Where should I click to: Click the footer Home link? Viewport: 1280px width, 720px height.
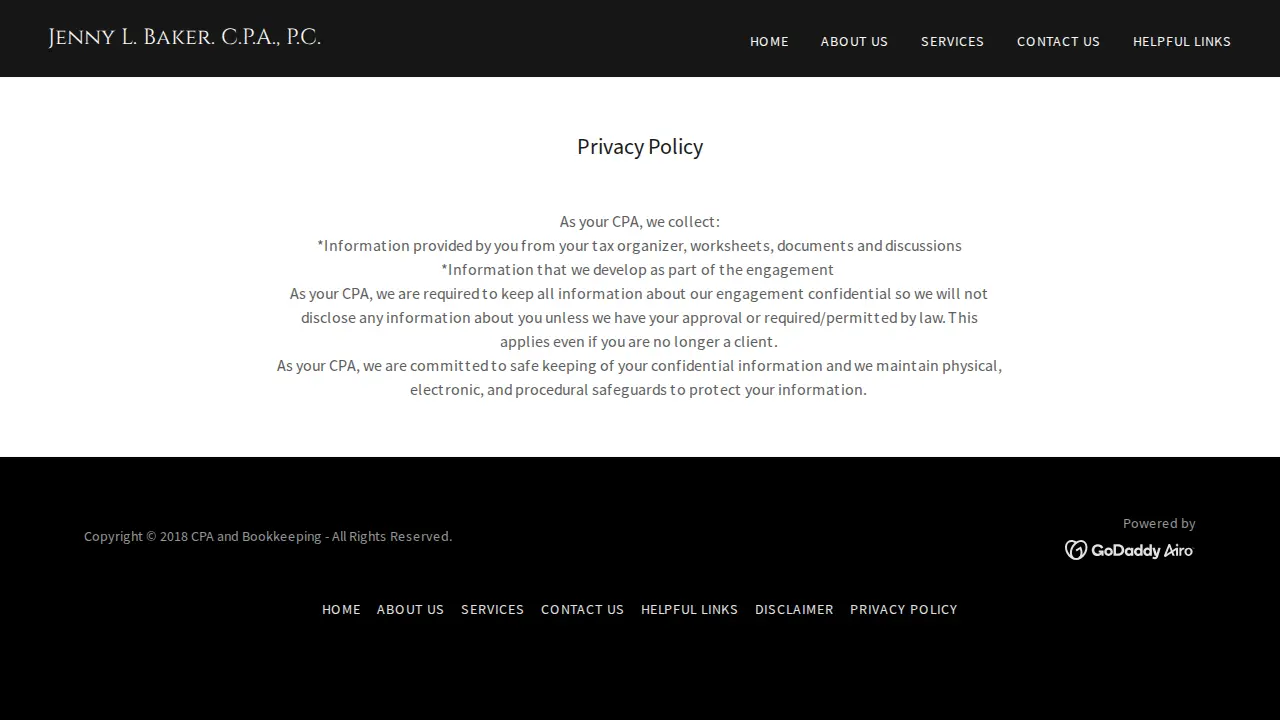[341, 609]
